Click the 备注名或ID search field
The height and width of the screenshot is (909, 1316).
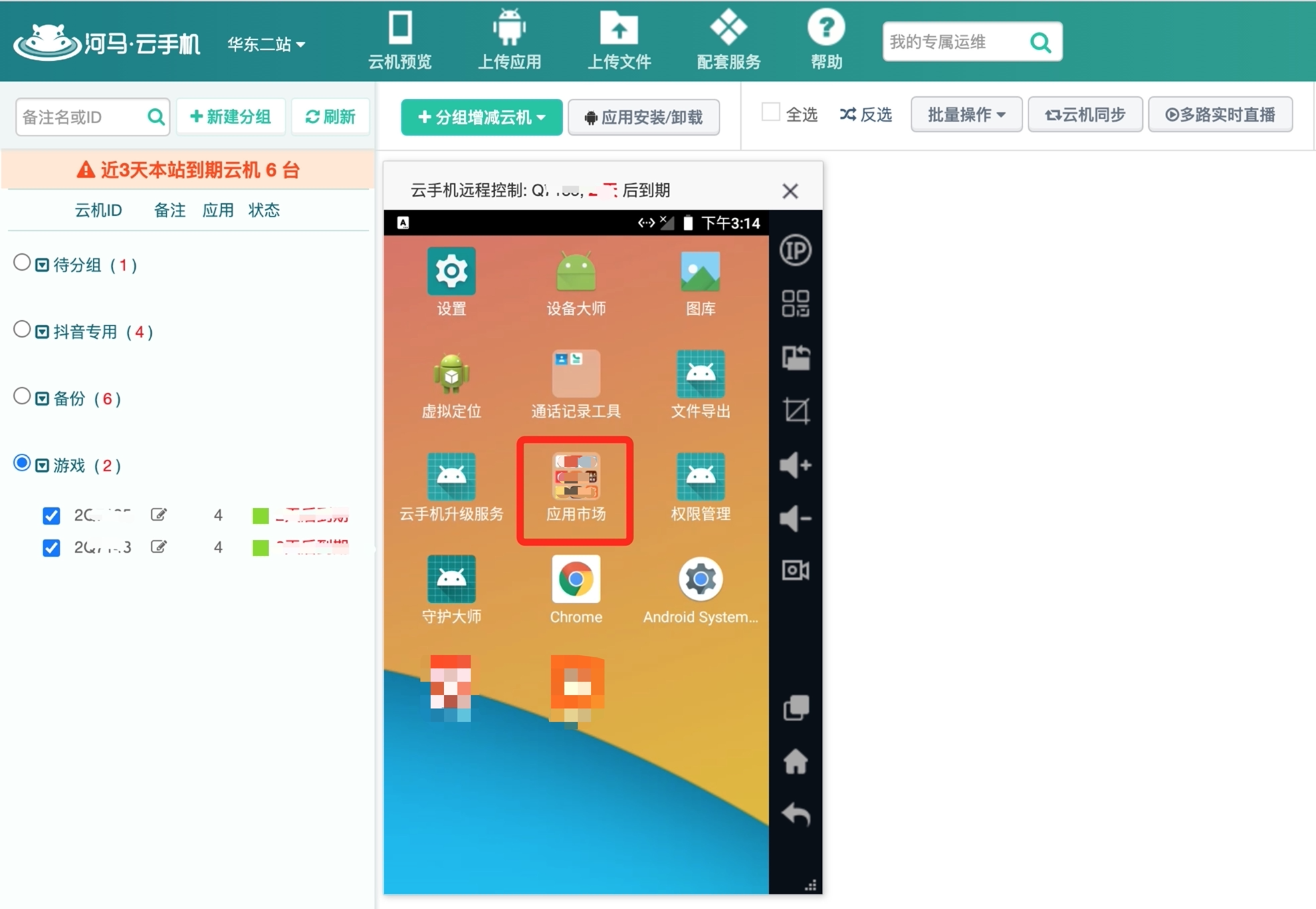click(80, 118)
